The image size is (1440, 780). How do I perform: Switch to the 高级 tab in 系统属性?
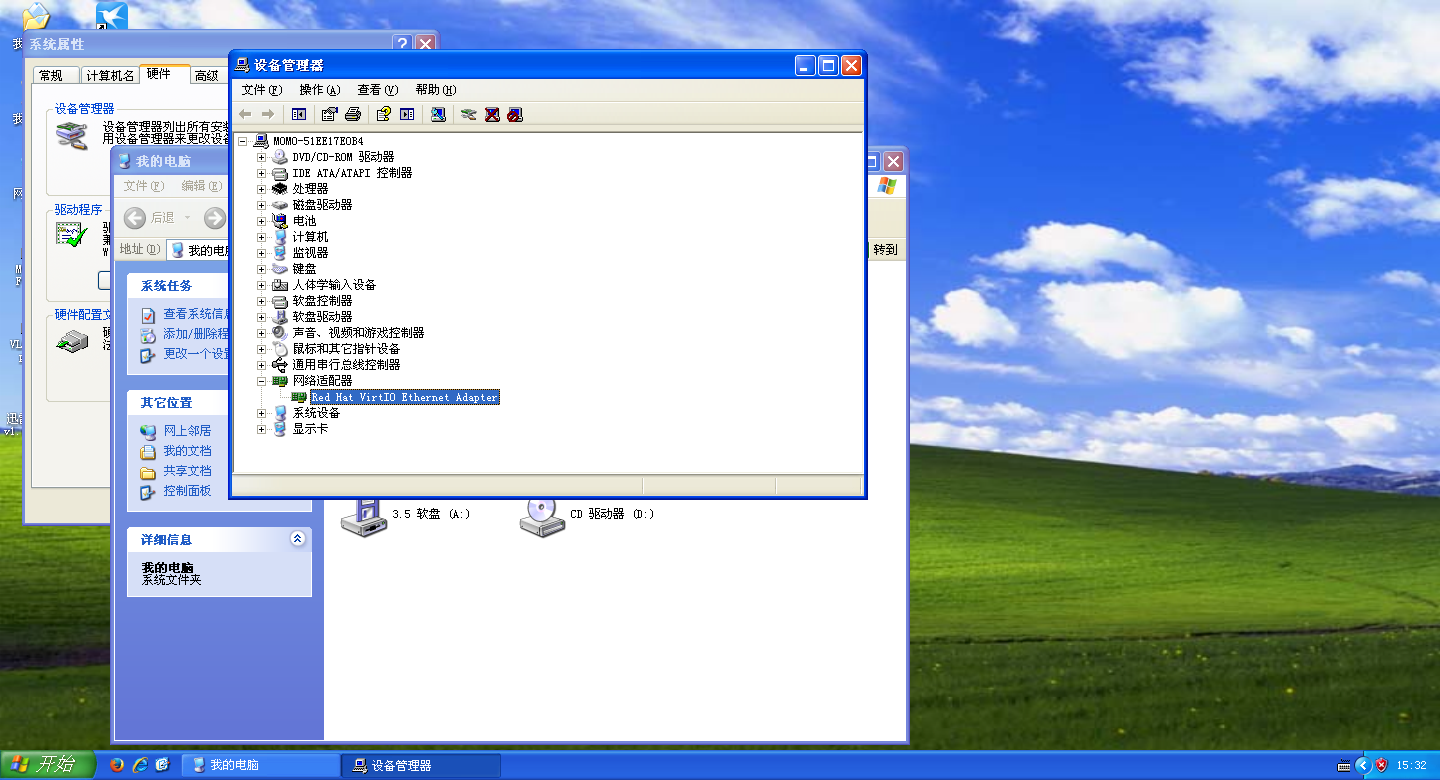click(x=207, y=76)
